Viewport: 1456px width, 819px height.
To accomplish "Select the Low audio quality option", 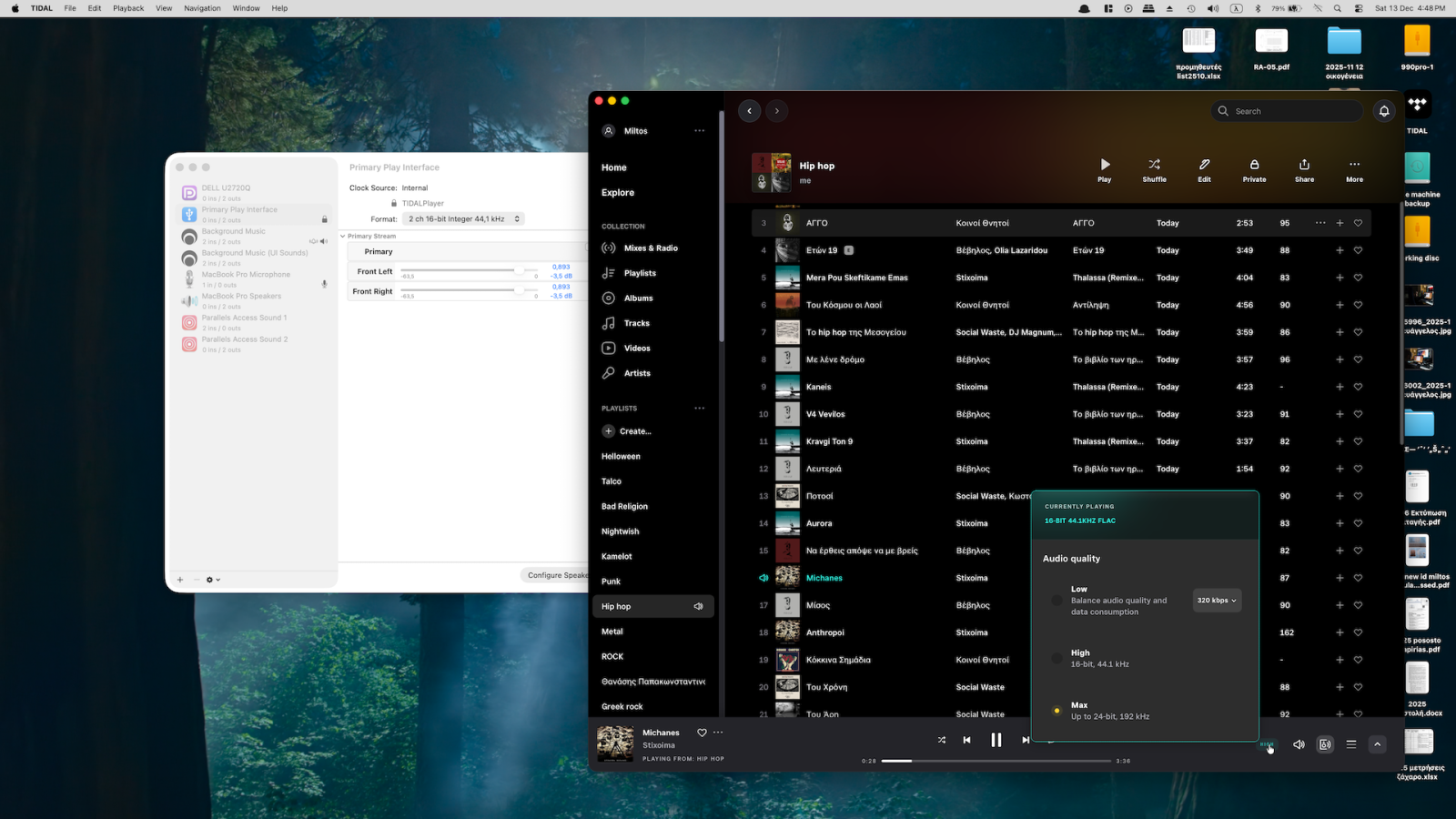I will click(x=1057, y=600).
